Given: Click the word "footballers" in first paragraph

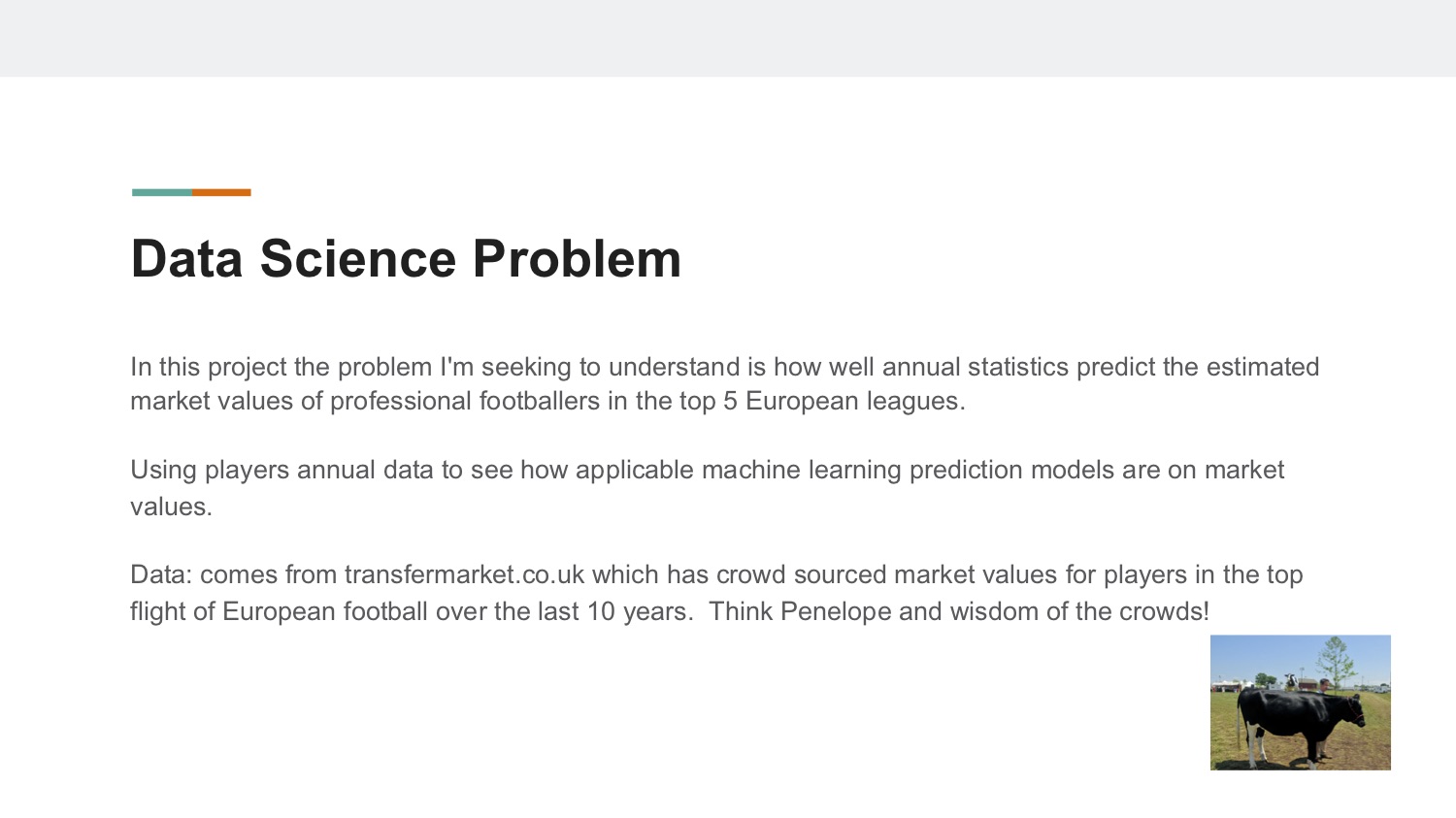Looking at the screenshot, I should (x=465, y=402).
